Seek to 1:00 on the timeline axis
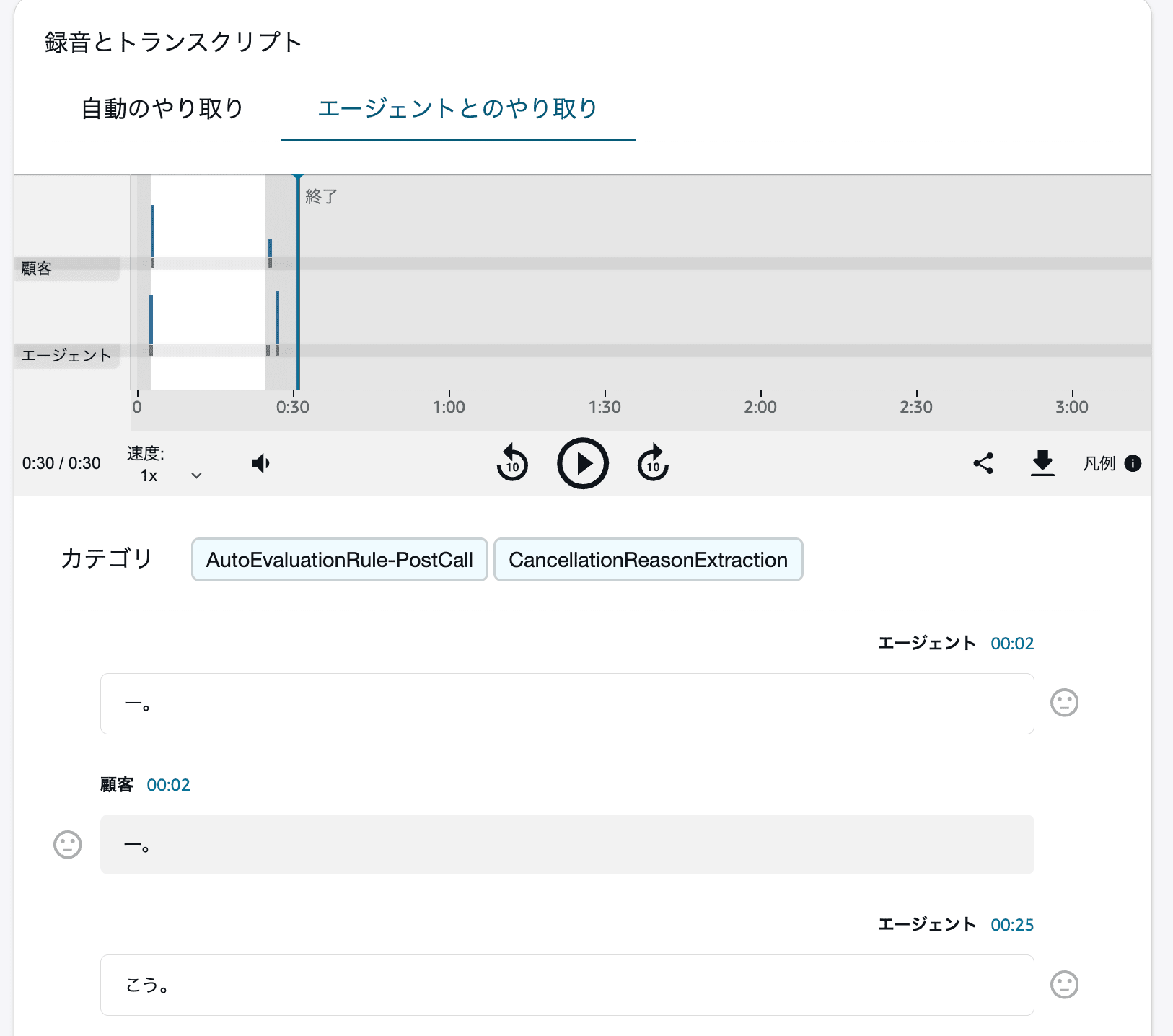Screen dimensions: 1173x1036 point(449,407)
